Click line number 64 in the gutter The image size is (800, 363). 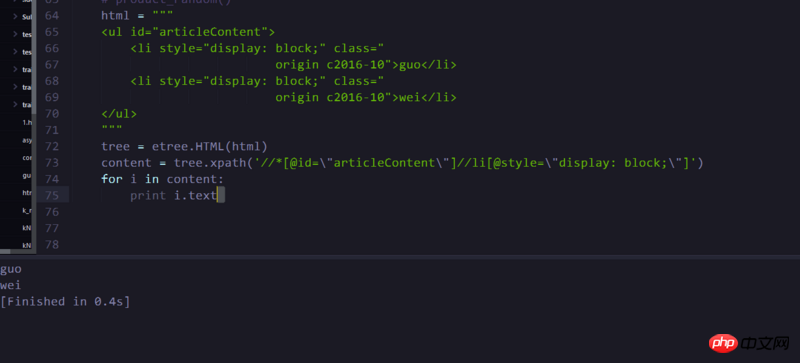tap(52, 16)
